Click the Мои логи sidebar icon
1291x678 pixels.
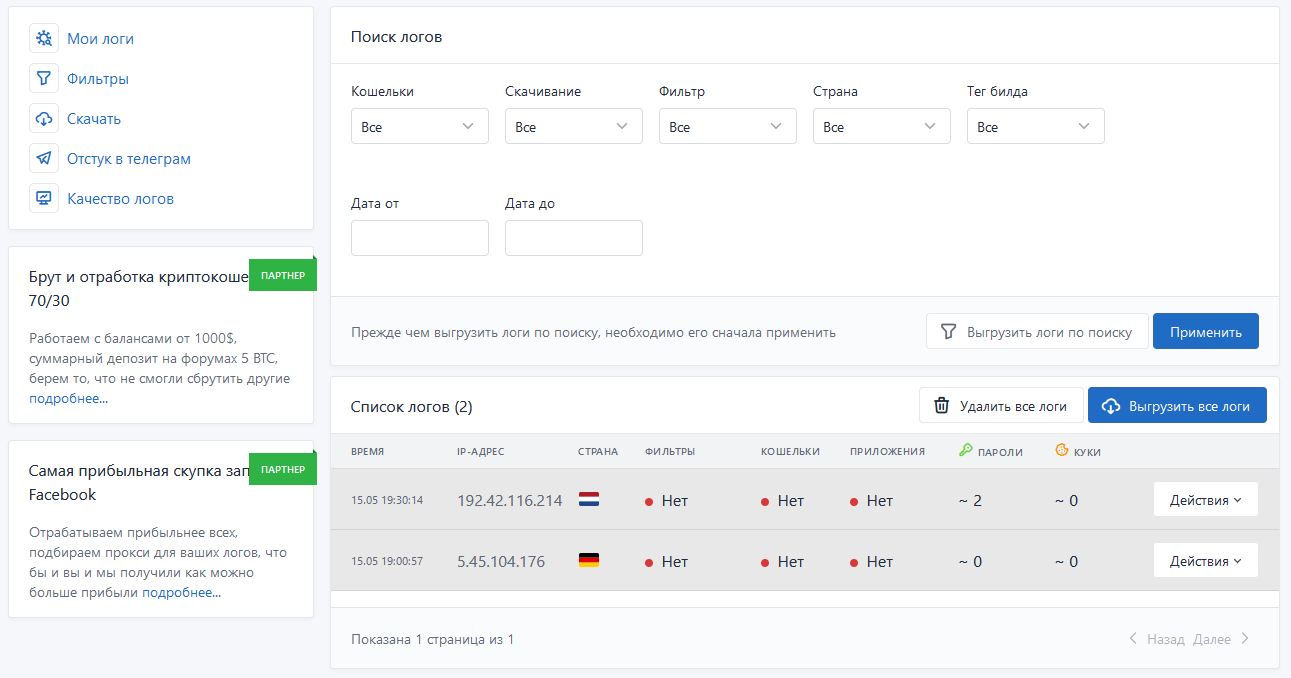(44, 39)
